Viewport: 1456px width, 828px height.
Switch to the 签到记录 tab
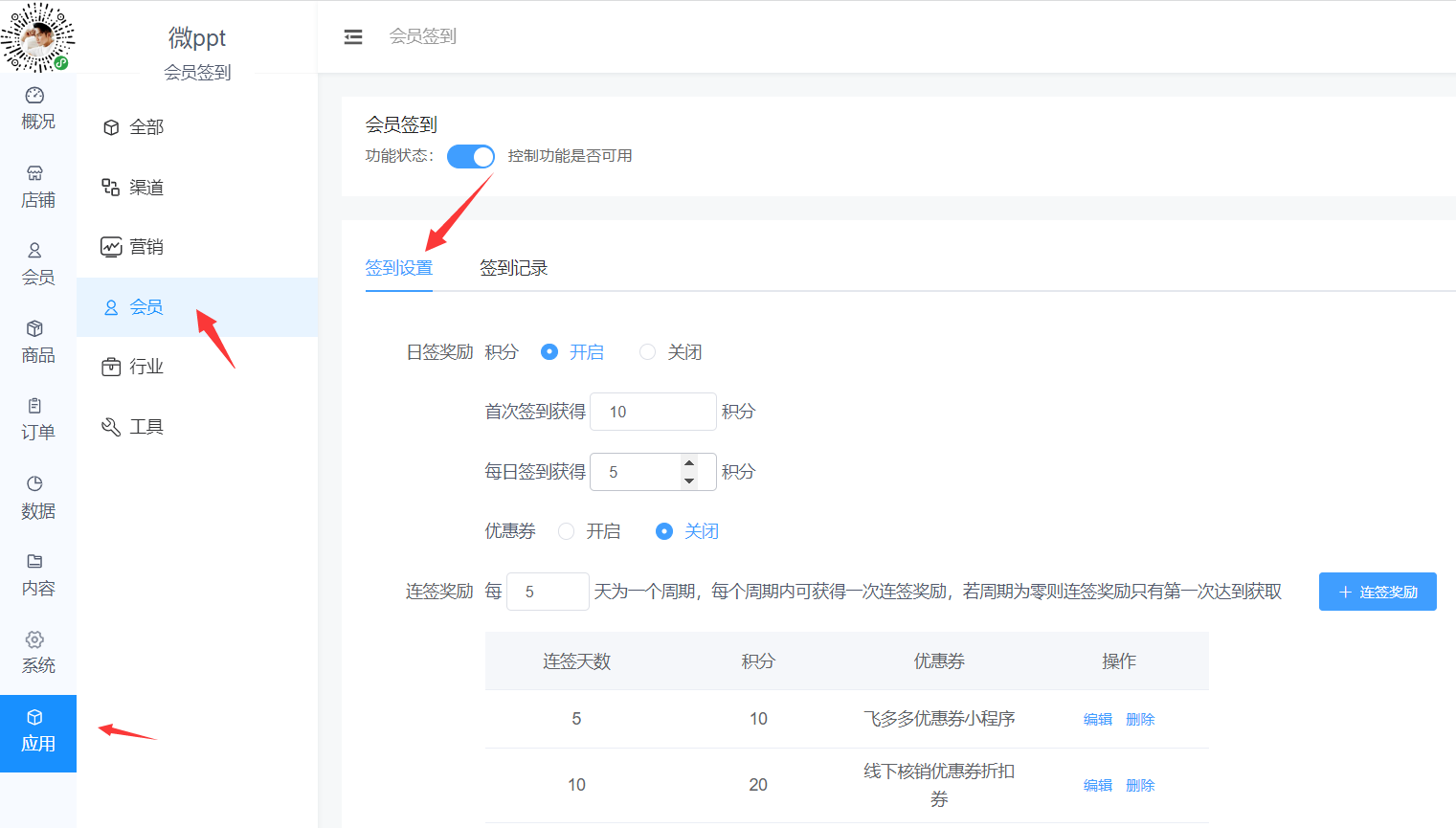coord(513,268)
